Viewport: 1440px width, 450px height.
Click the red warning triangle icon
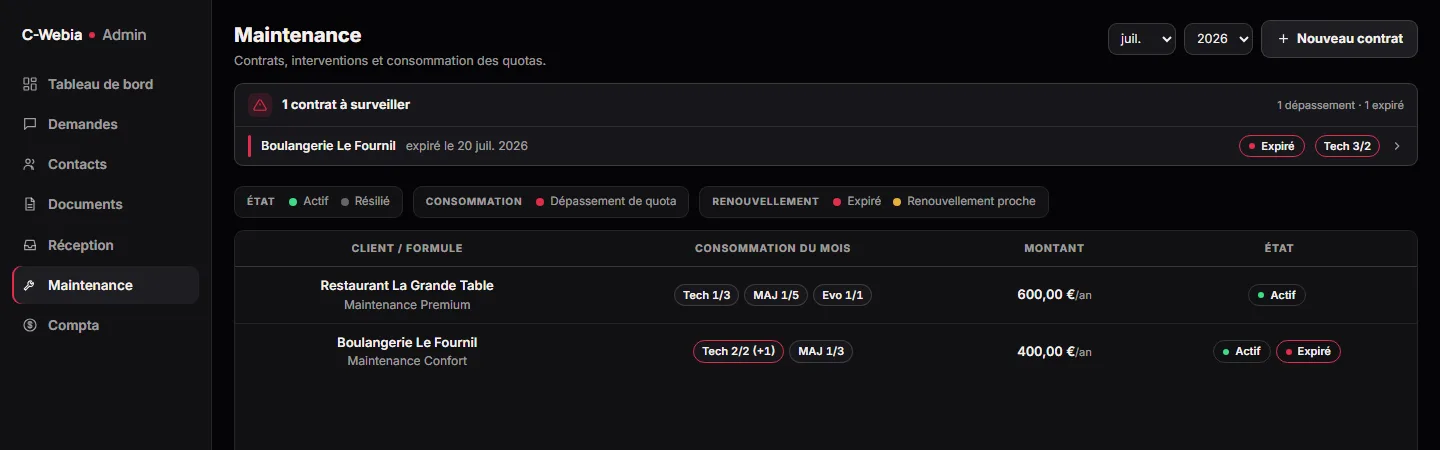click(260, 105)
